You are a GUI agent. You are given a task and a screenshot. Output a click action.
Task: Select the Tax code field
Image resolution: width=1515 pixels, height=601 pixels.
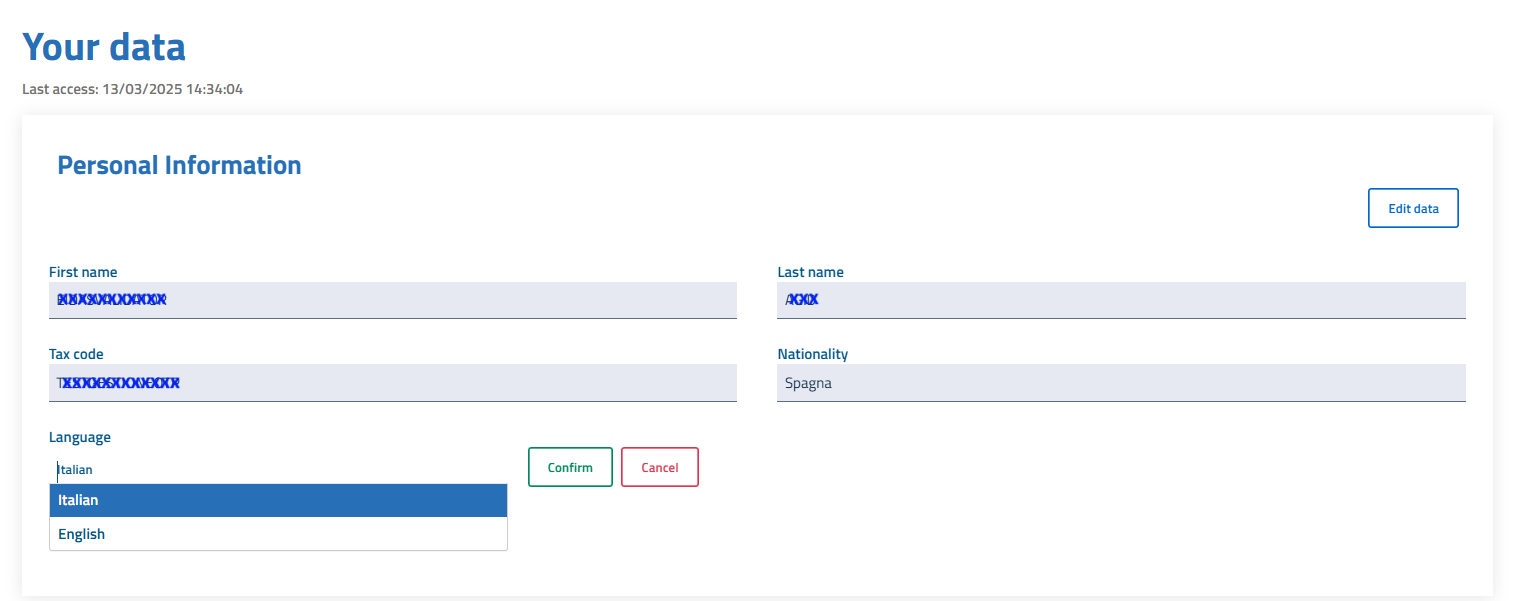pyautogui.click(x=392, y=382)
